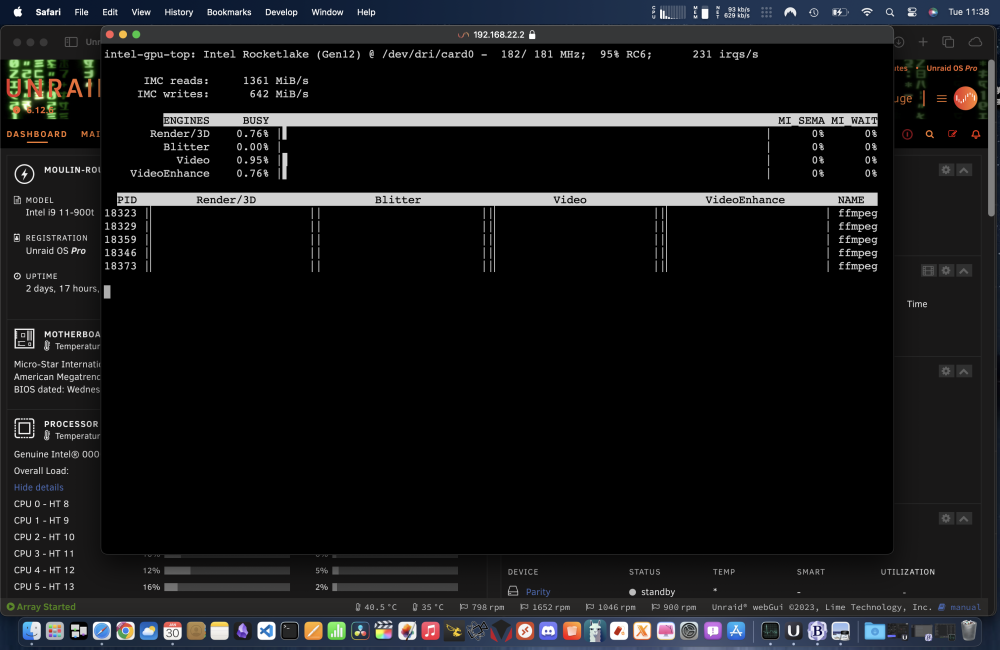Click the Blitter 0.00% busy value
Image resolution: width=1000 pixels, height=650 pixels.
click(253, 147)
